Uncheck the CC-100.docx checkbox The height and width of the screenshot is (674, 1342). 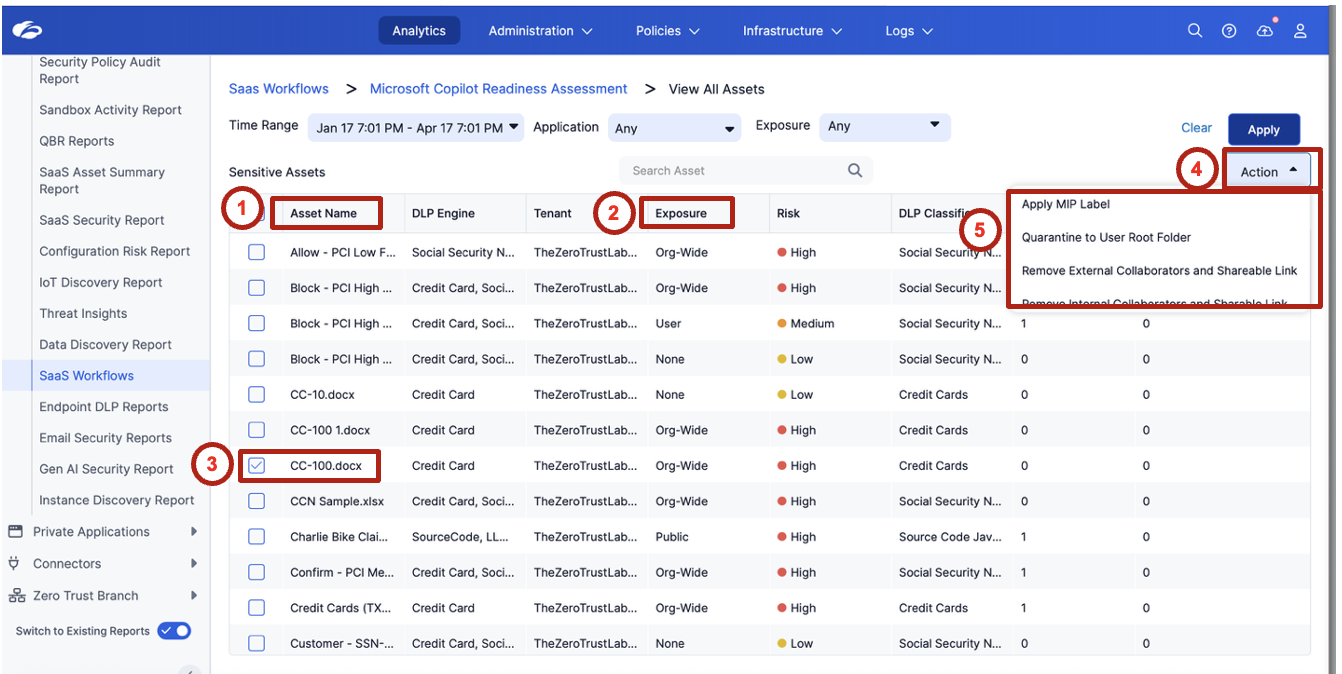click(257, 466)
